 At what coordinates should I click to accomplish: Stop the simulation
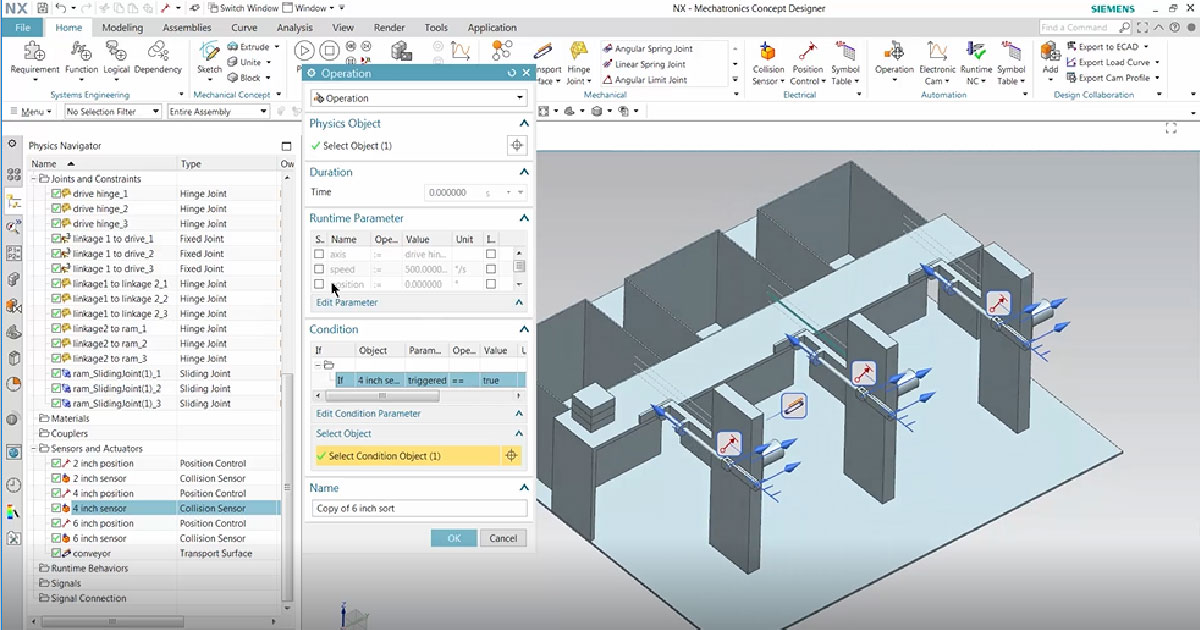(x=330, y=50)
